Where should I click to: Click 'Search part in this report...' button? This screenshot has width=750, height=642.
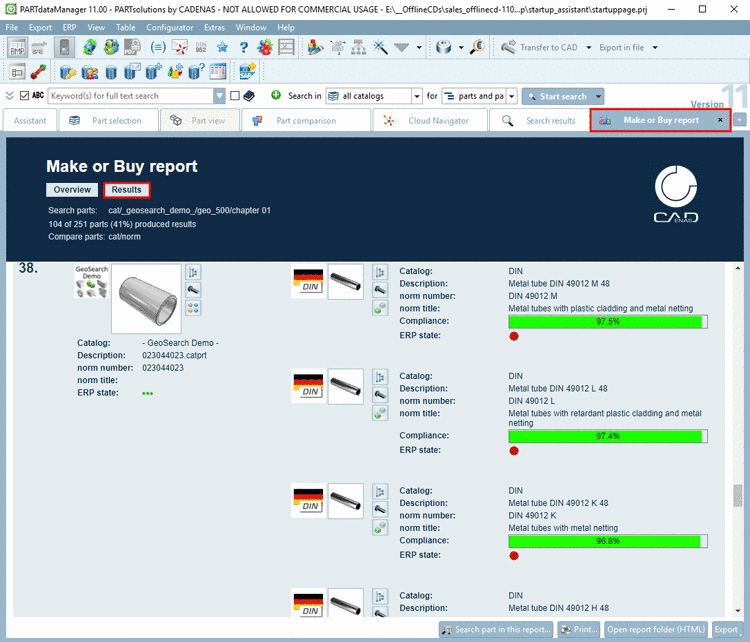(x=496, y=630)
